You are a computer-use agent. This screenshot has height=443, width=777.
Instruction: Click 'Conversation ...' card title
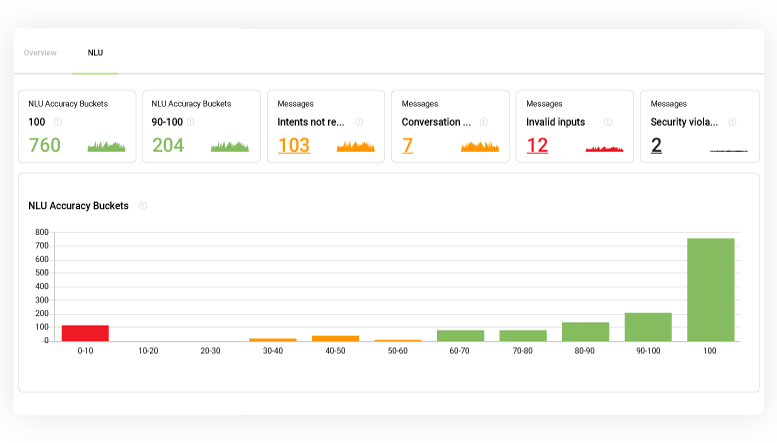(x=436, y=122)
